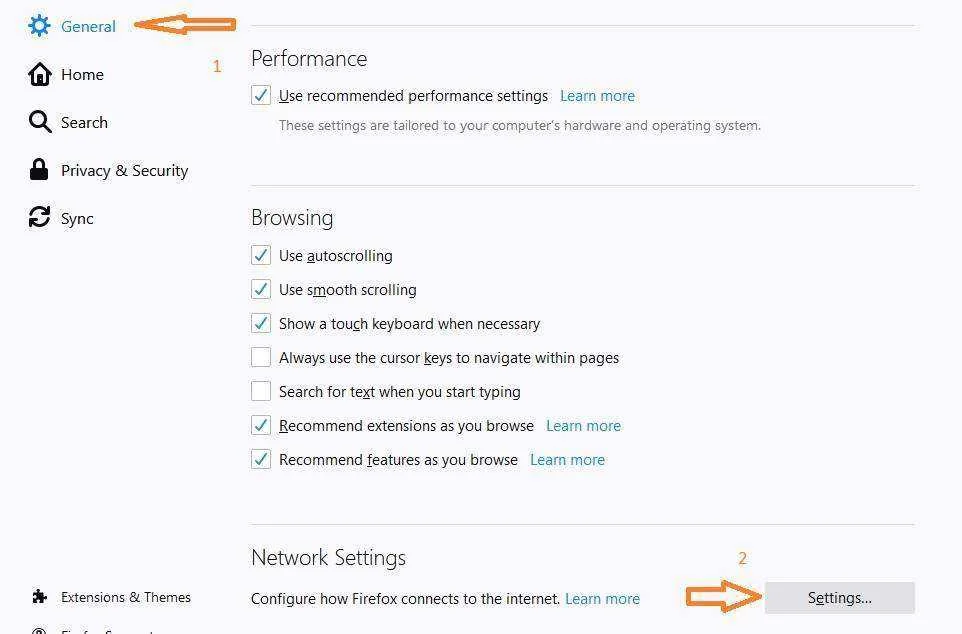Click the Home house icon
Viewport: 962px width, 634px height.
(x=40, y=74)
